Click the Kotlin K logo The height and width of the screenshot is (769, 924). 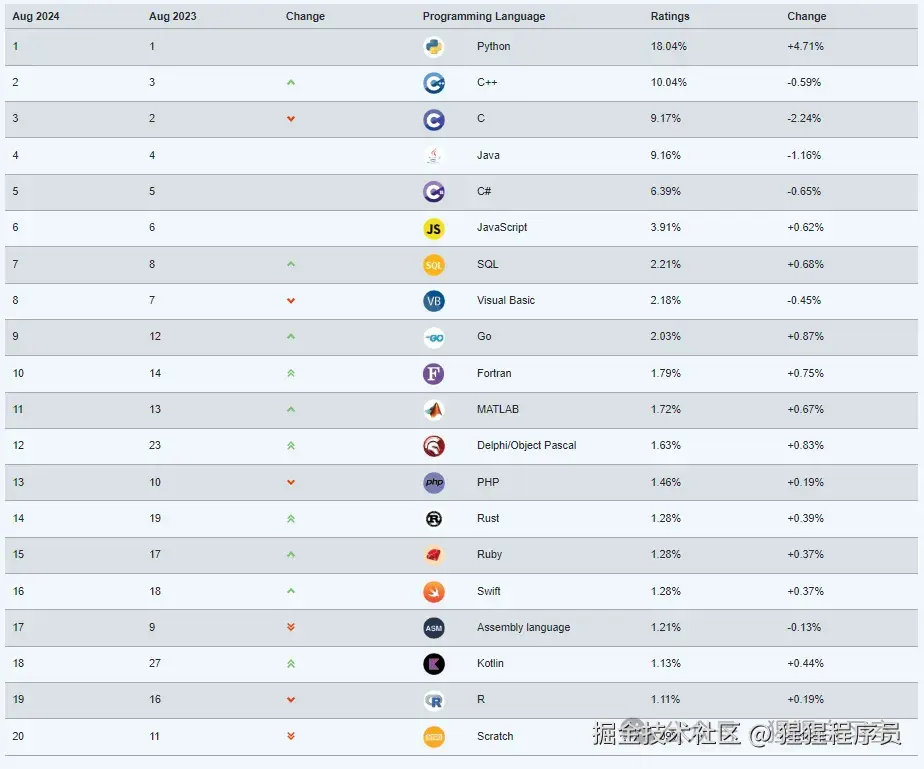[434, 664]
